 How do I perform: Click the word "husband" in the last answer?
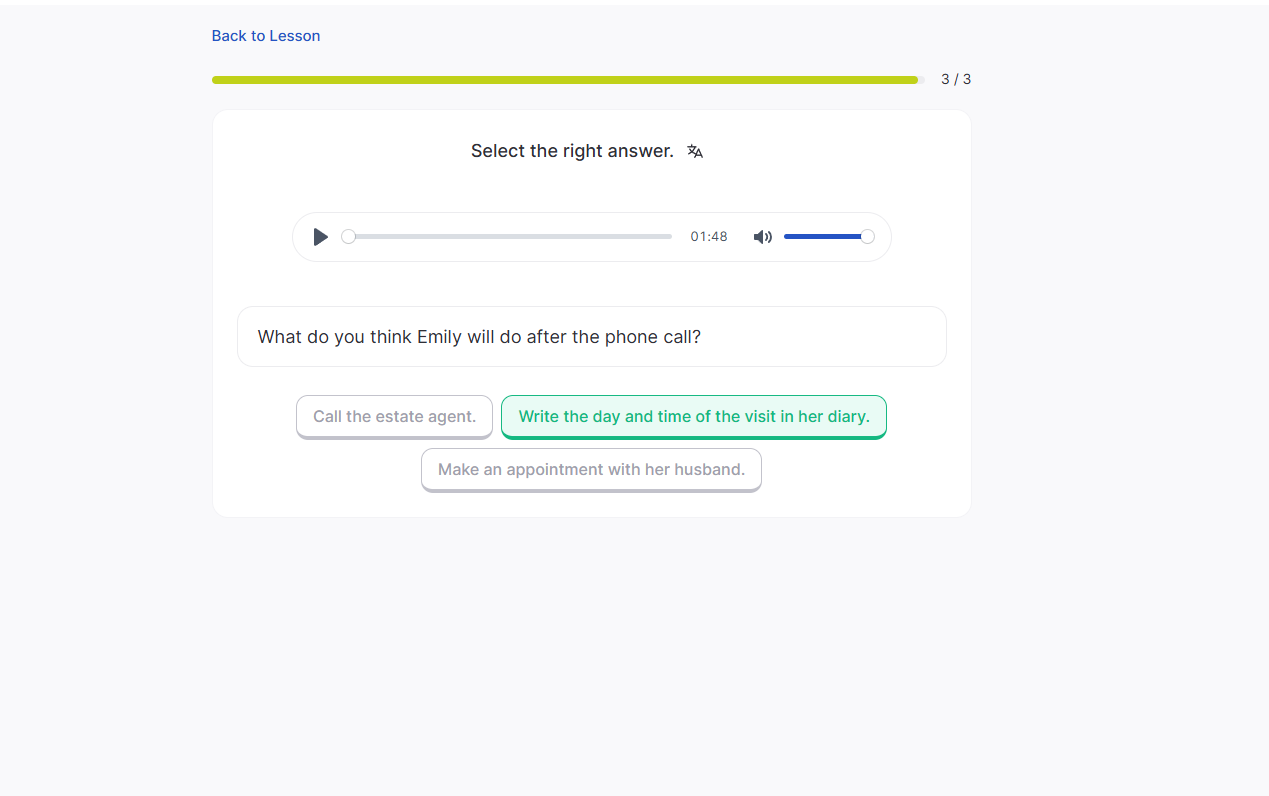click(x=713, y=470)
